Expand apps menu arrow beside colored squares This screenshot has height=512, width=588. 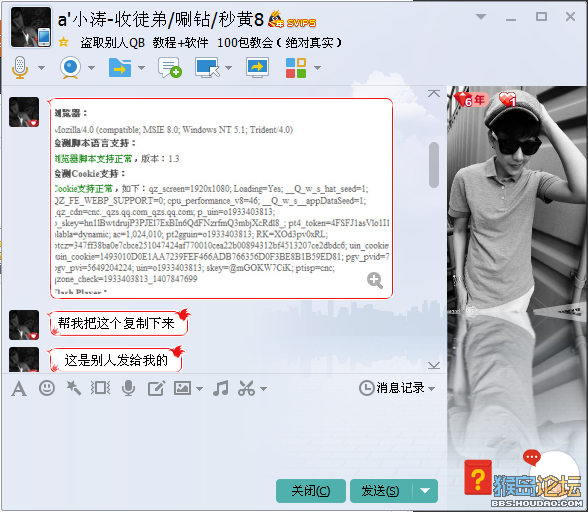(317, 68)
